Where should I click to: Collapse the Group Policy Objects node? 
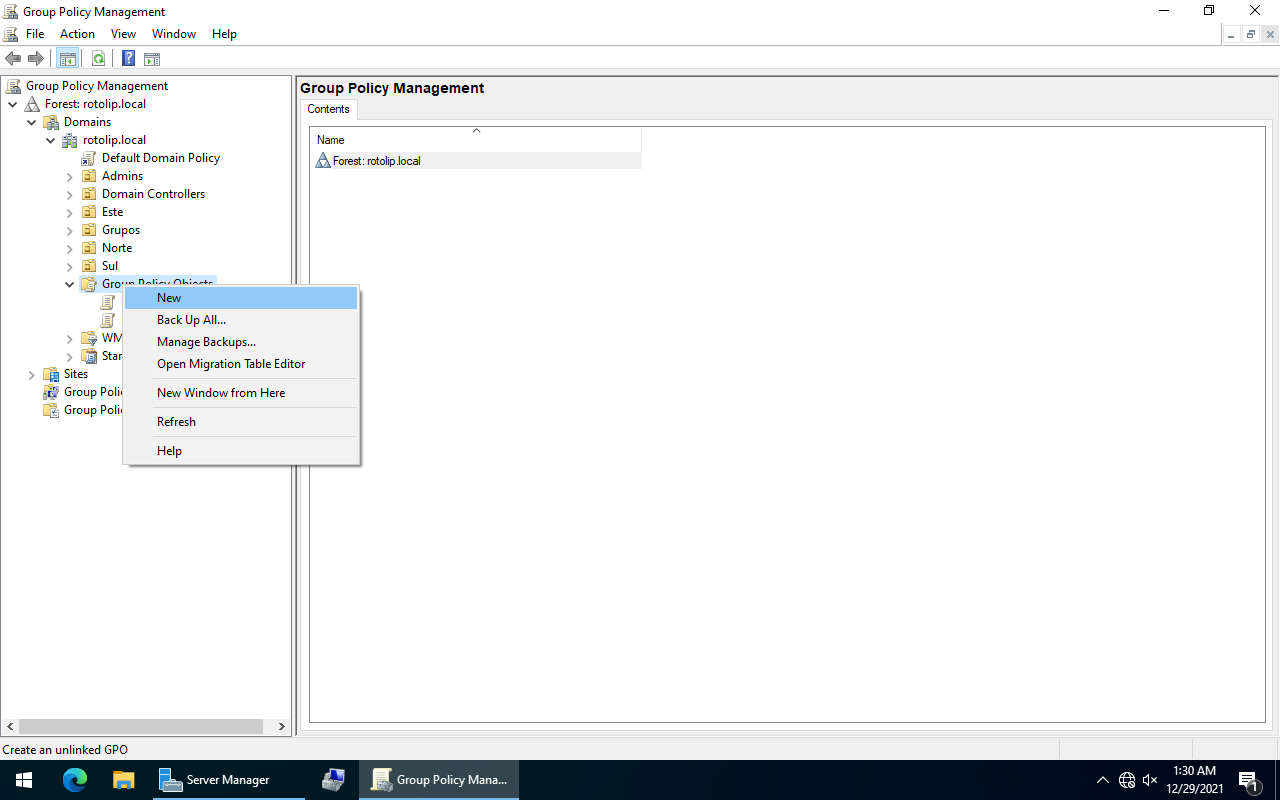click(x=70, y=285)
